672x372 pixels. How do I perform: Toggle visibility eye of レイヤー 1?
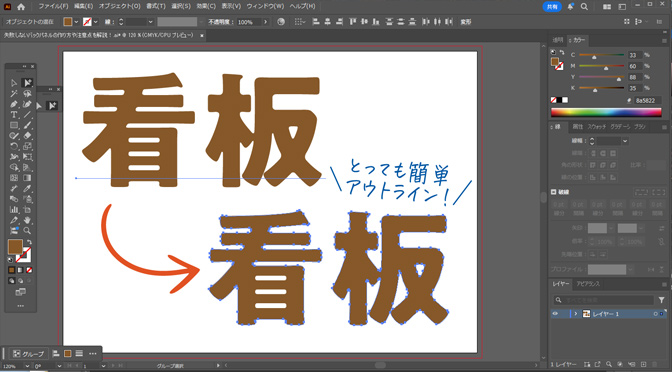(555, 314)
